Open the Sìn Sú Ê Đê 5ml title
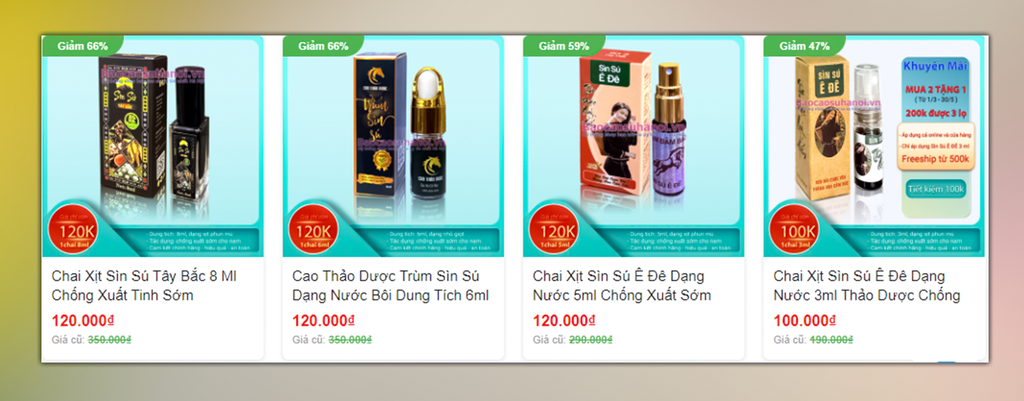The height and width of the screenshot is (401, 1024). pyautogui.click(x=622, y=285)
